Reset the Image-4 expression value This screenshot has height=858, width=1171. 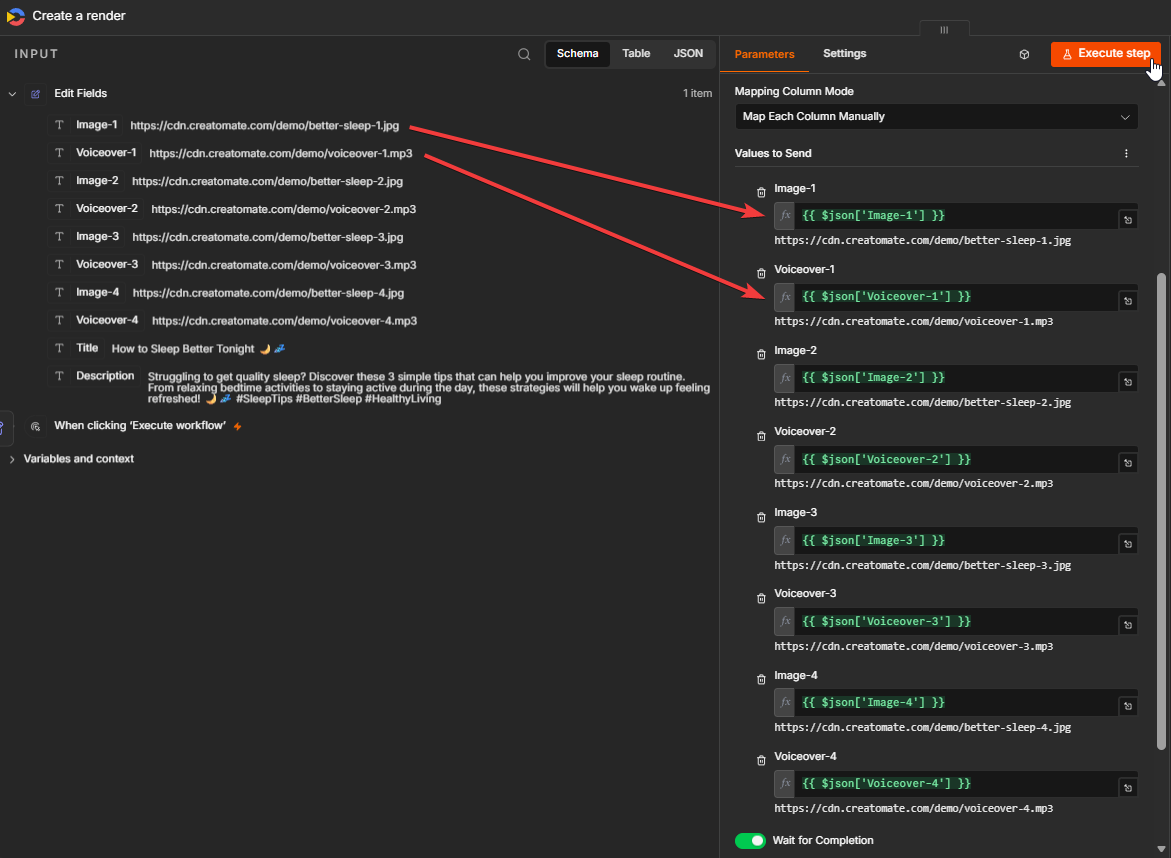1128,706
